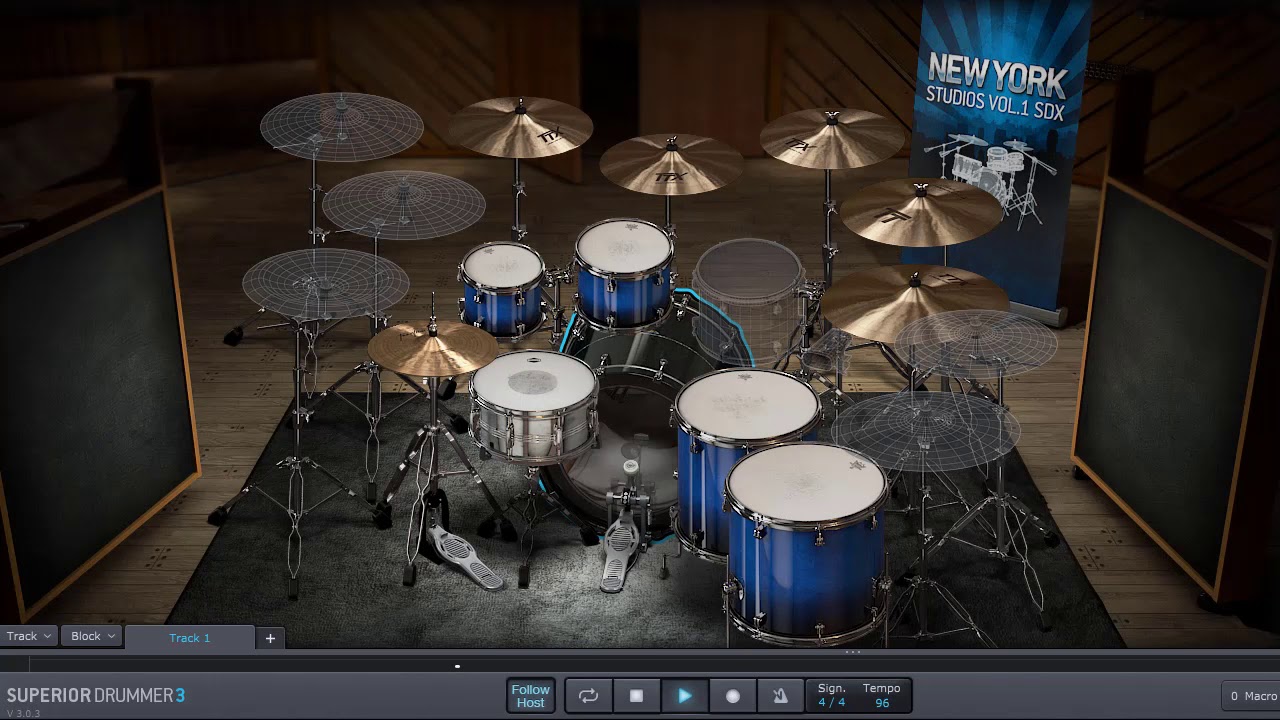The image size is (1280, 720).
Task: Select the lowest left wireframe cymbal
Action: [x=325, y=284]
